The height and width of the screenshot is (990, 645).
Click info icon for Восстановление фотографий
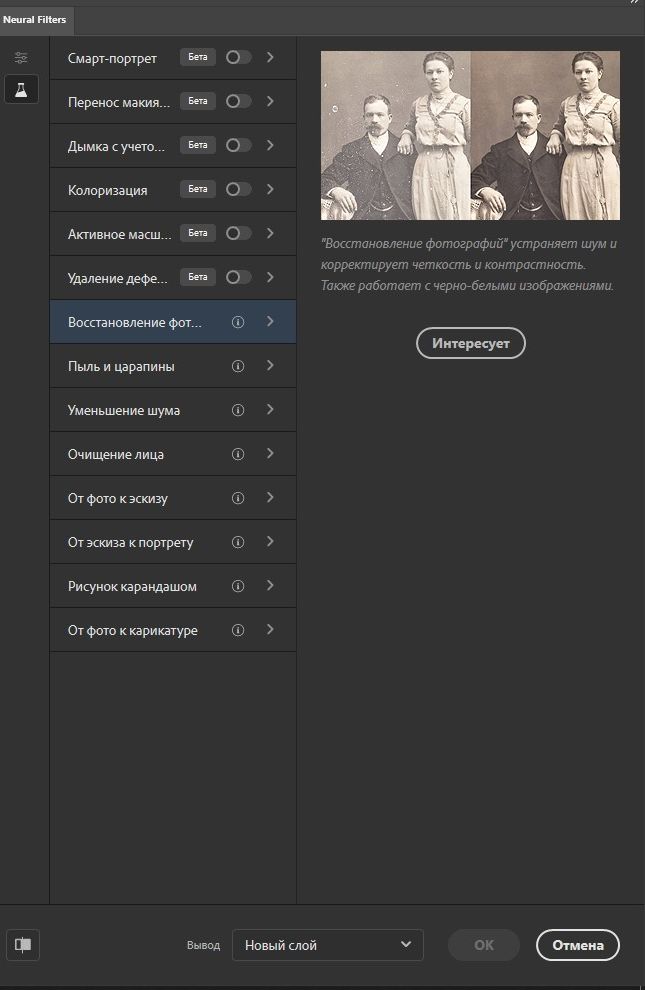[238, 322]
